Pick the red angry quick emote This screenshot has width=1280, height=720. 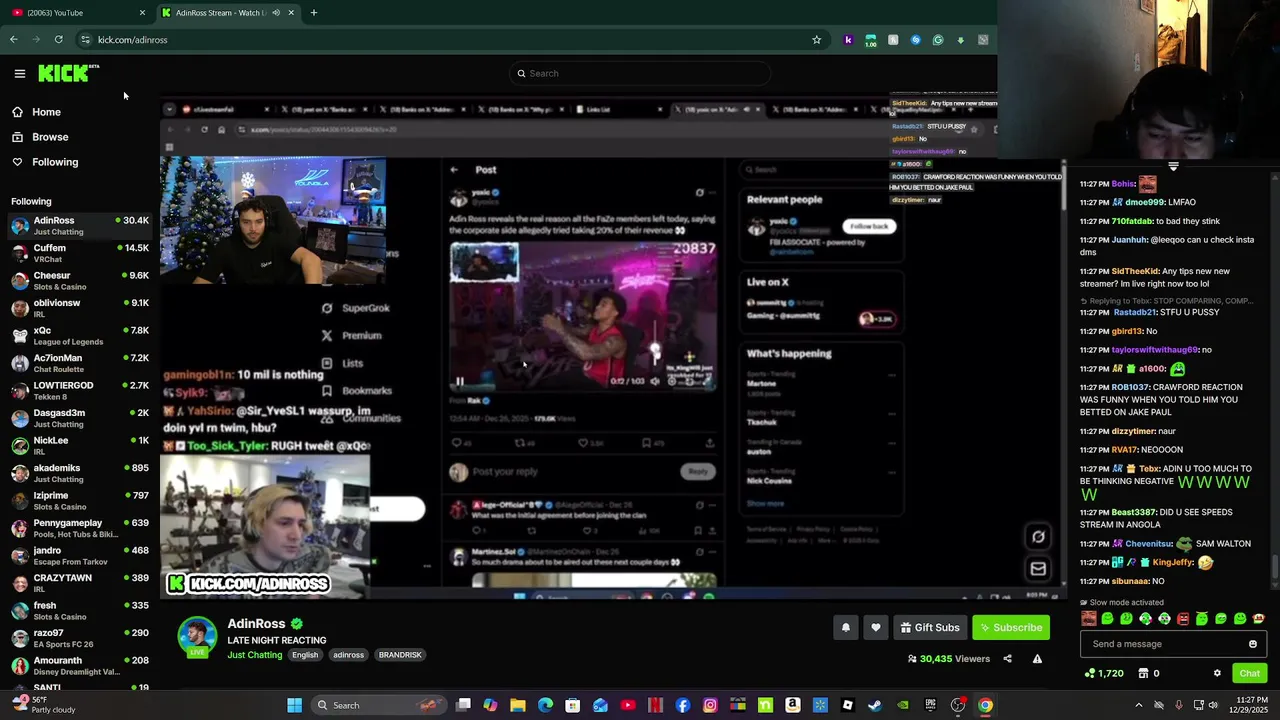[x=1183, y=619]
